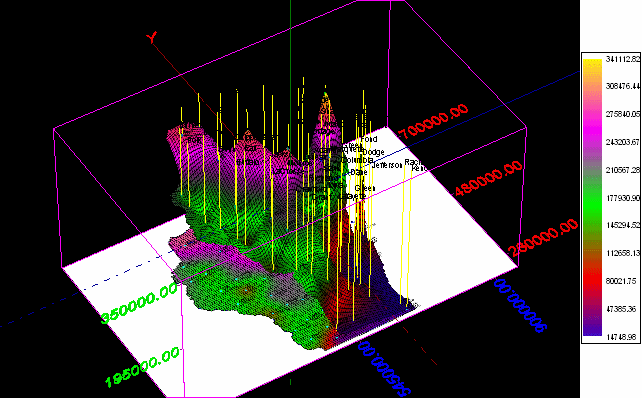Click the 260000.00 red axis label
This screenshot has width=642, height=398.
click(543, 237)
